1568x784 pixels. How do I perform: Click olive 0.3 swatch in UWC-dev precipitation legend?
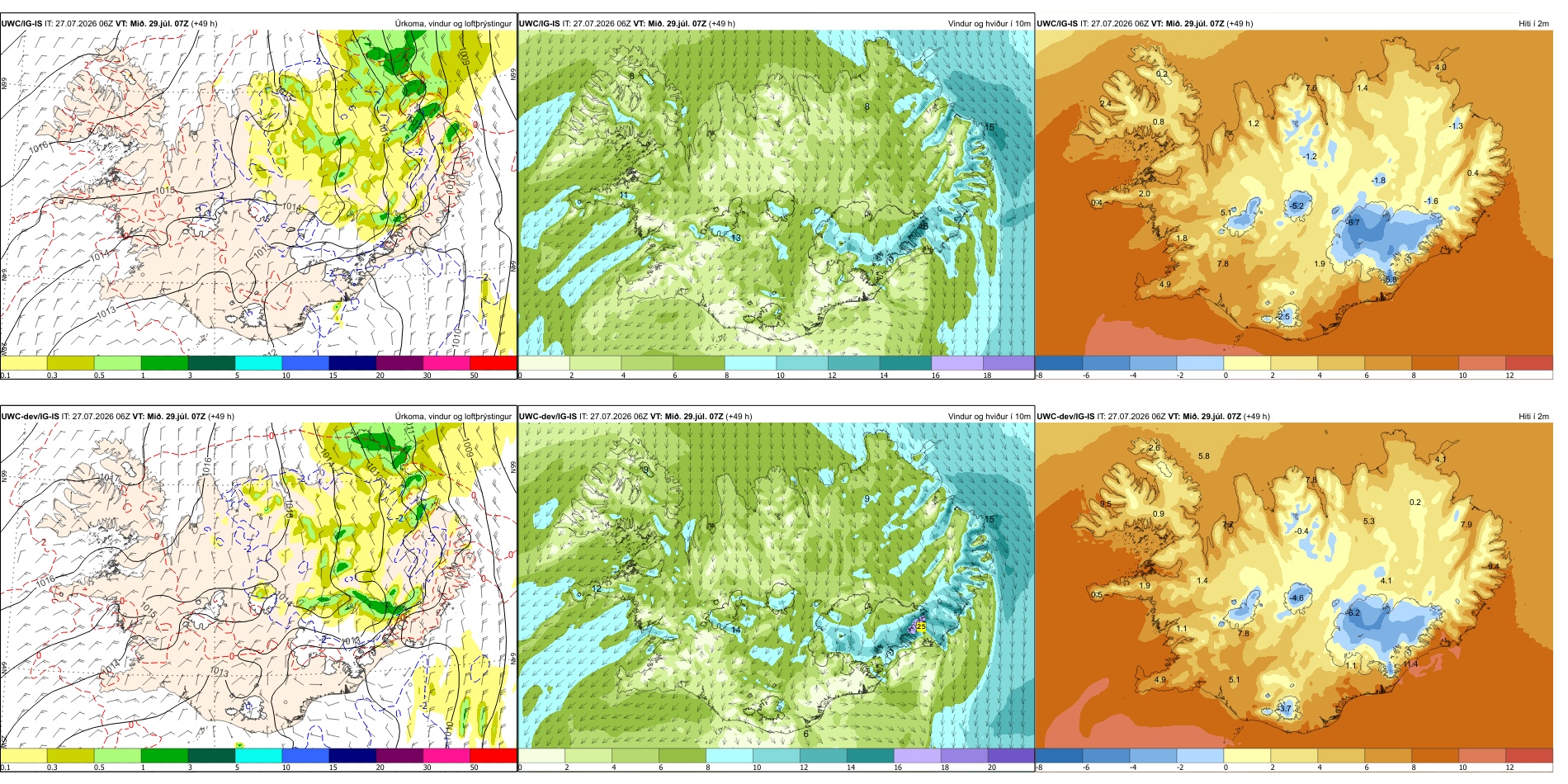70,756
